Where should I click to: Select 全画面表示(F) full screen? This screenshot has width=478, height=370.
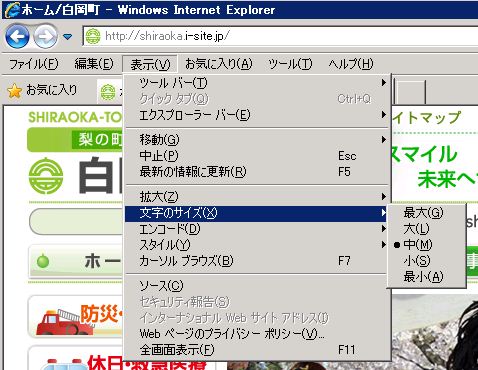pos(257,350)
